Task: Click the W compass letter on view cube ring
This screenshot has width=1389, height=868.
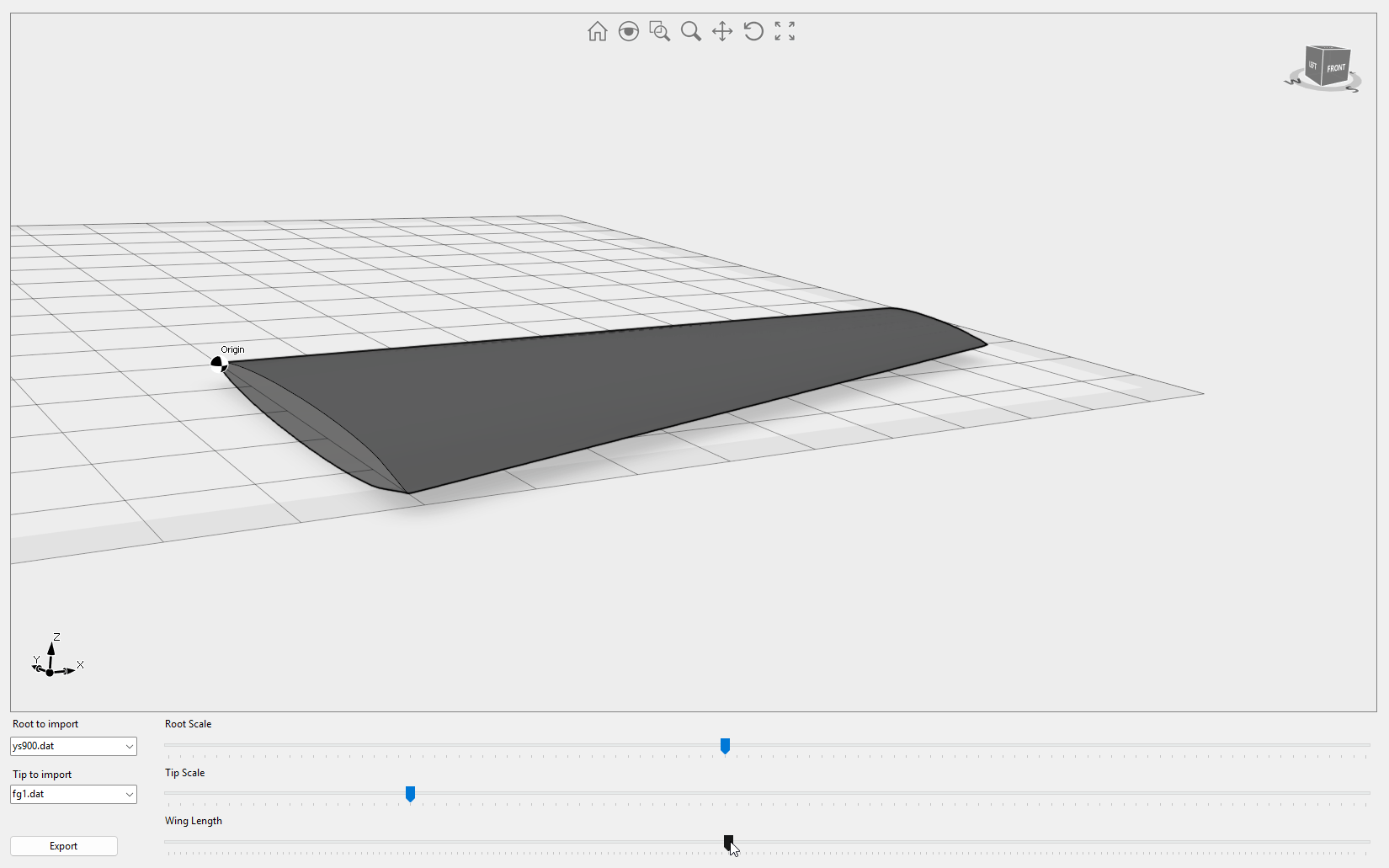Action: 1292,82
